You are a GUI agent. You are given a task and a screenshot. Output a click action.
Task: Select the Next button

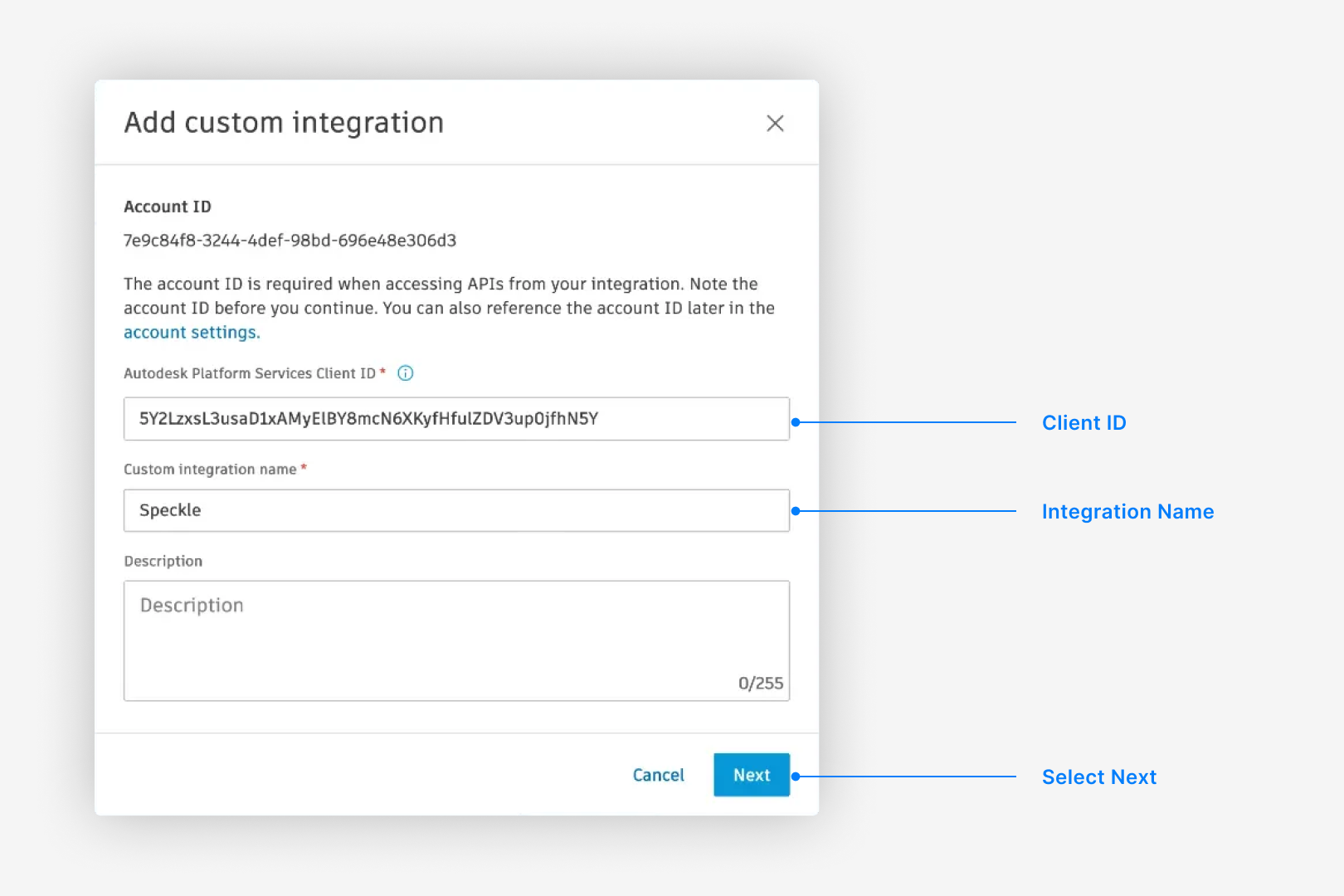click(x=752, y=774)
